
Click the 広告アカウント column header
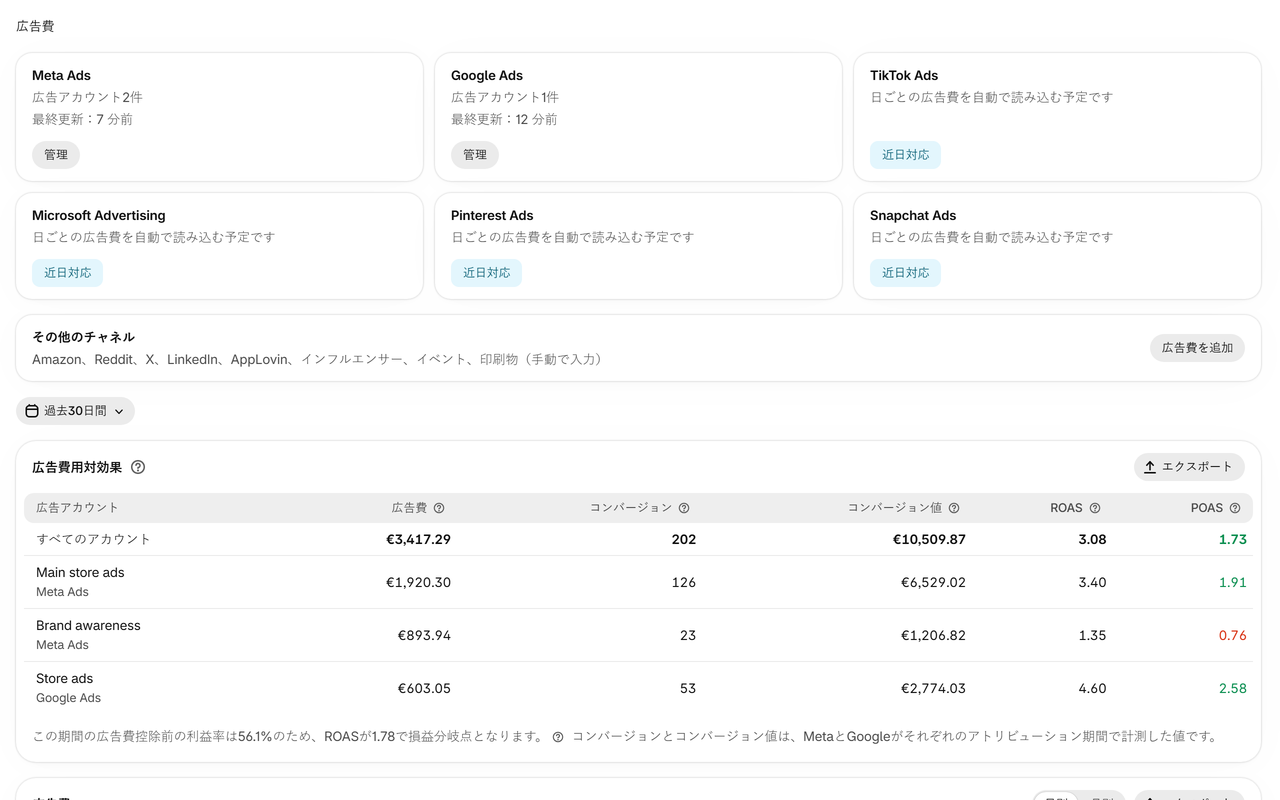77,508
